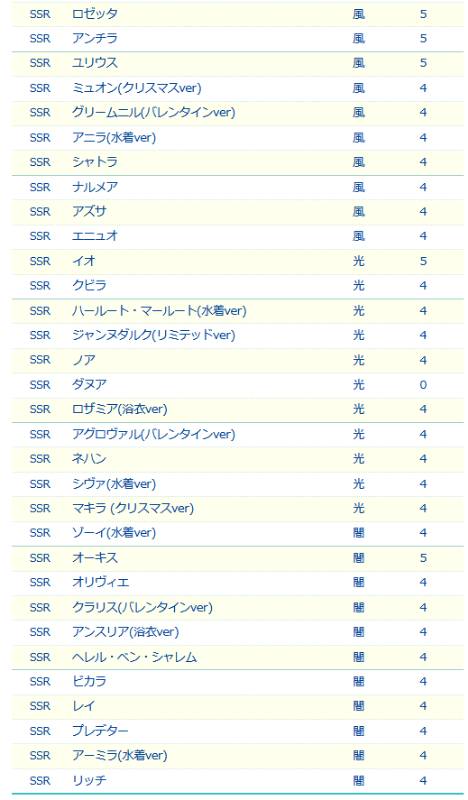Click グリームニル(バレンタインver) link

coord(154,112)
